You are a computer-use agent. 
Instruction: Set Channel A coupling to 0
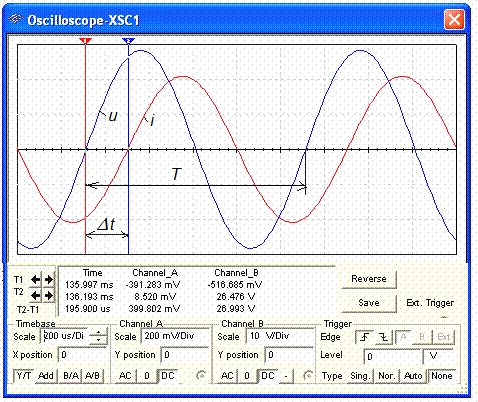click(147, 376)
